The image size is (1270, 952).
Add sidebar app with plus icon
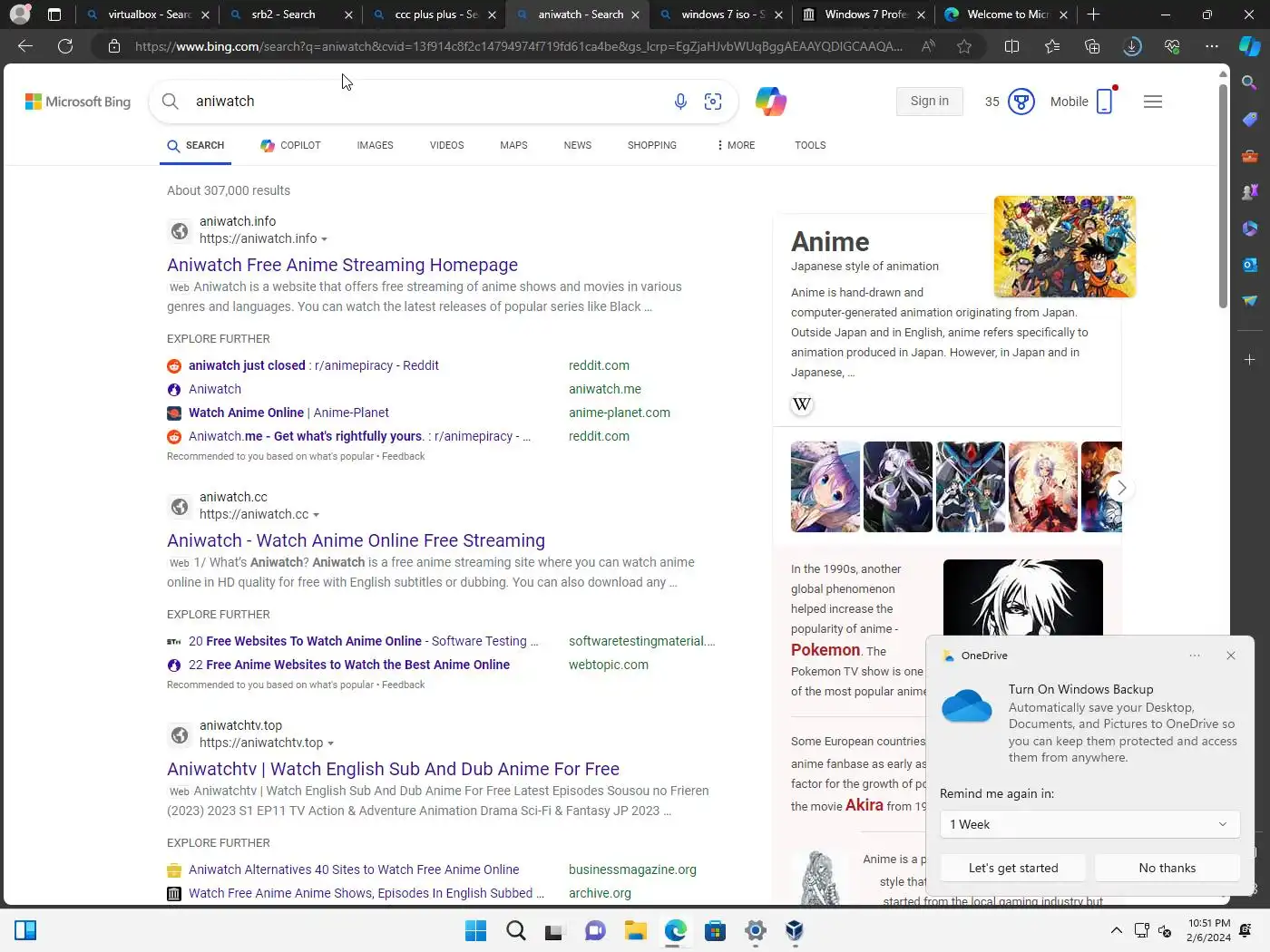coord(1249,360)
